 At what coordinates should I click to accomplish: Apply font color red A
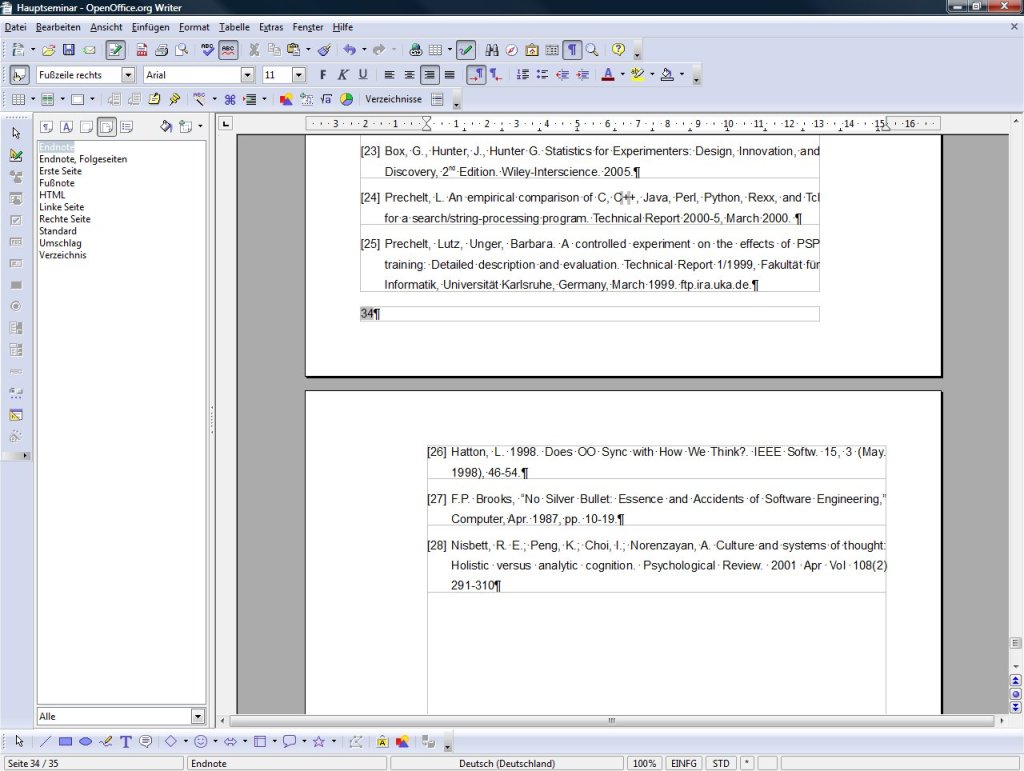pos(608,74)
